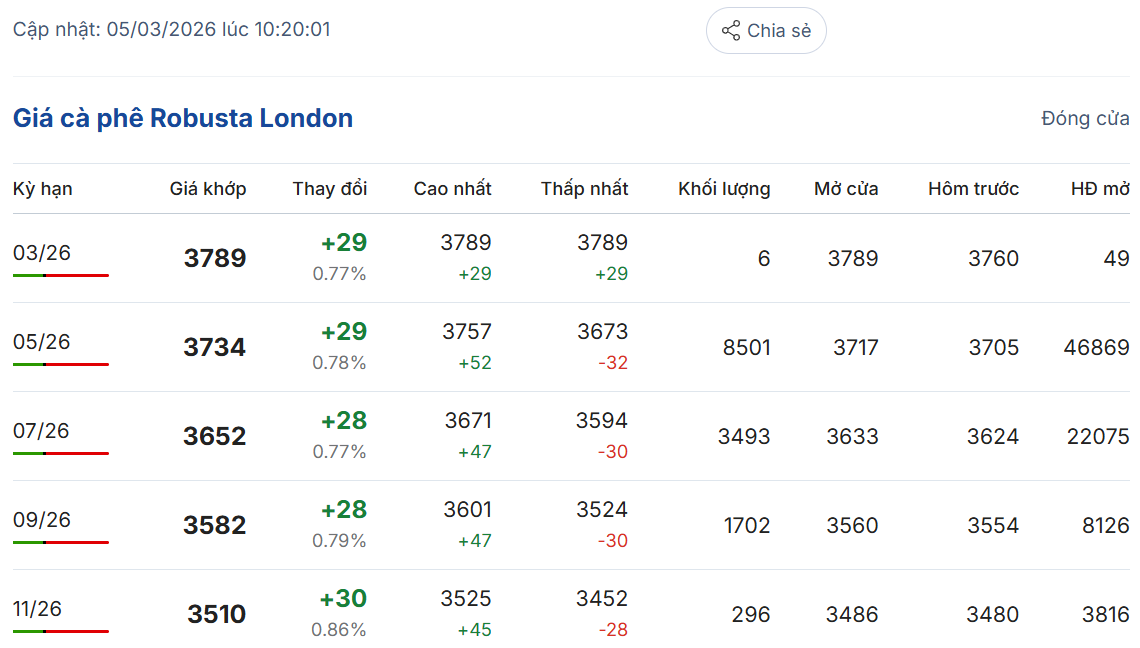Image resolution: width=1140 pixels, height=648 pixels.
Task: Click the HĐ mở column header
Action: [x=1100, y=189]
